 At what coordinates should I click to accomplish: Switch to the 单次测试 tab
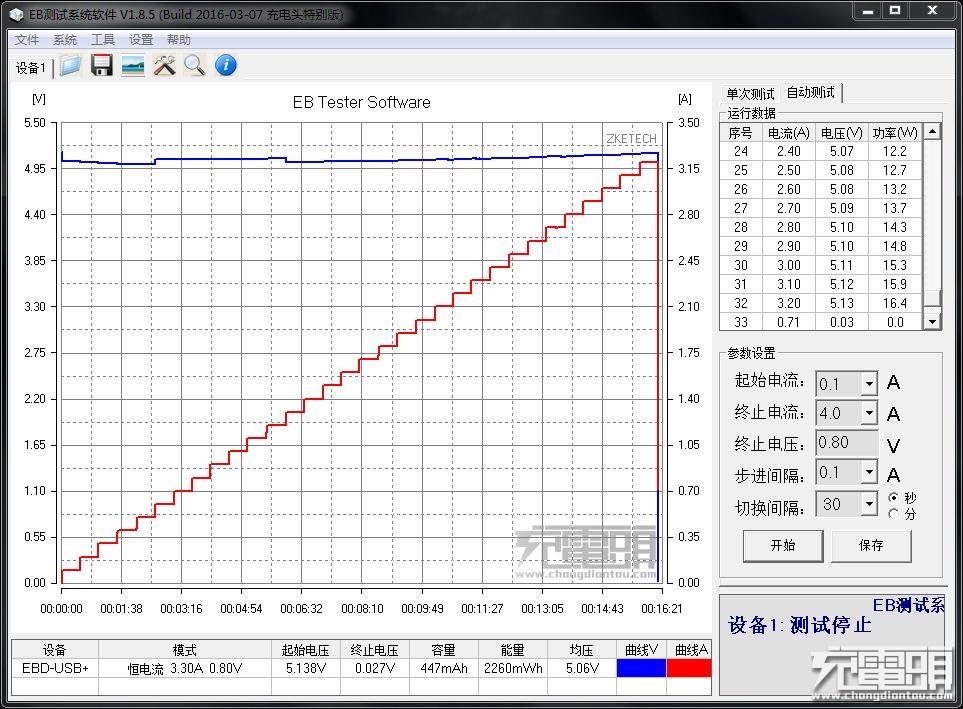(750, 93)
